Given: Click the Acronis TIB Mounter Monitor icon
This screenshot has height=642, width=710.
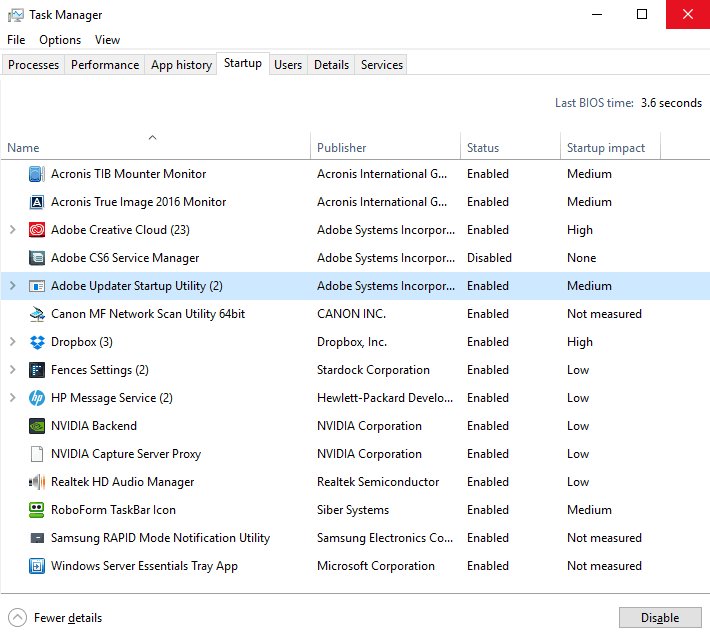Looking at the screenshot, I should pyautogui.click(x=37, y=174).
